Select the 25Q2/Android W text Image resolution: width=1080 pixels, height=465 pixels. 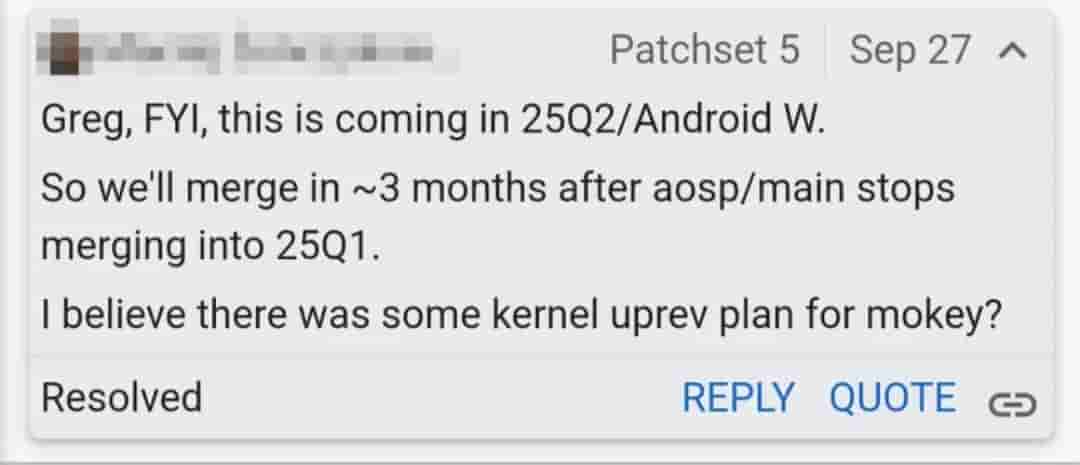coord(672,121)
